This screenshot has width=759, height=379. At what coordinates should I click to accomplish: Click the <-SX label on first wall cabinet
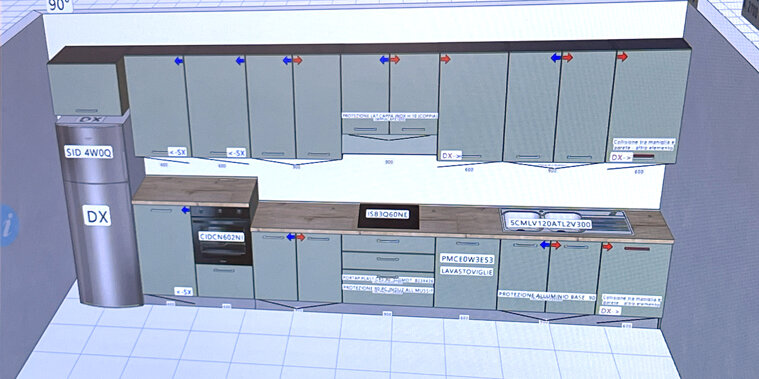[177, 152]
